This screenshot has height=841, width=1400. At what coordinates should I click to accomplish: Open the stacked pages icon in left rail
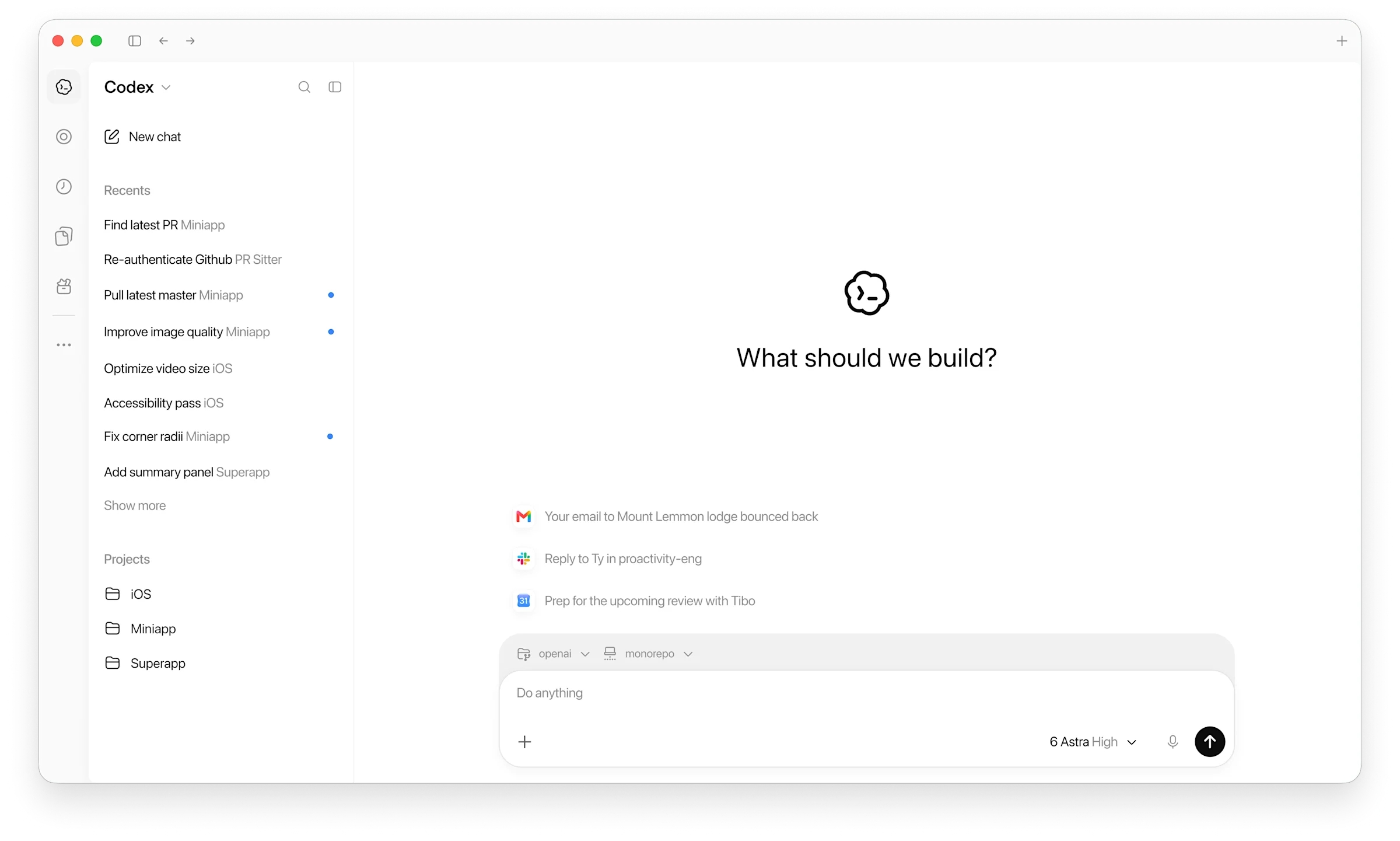point(64,236)
